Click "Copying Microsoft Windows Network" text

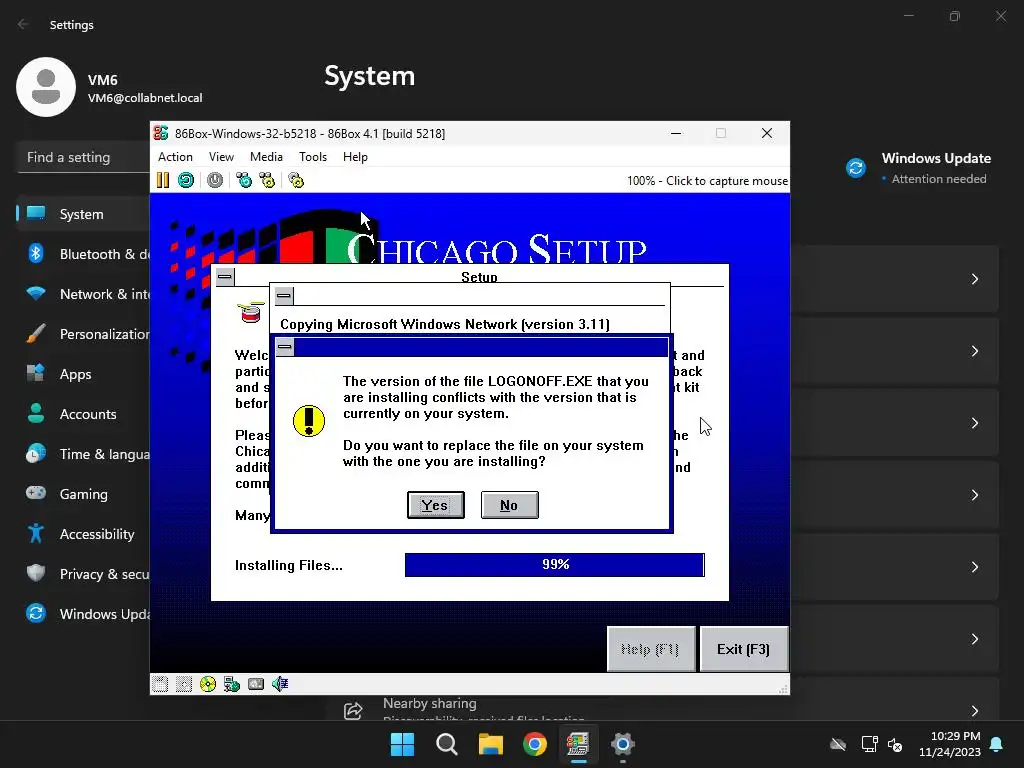click(x=398, y=324)
